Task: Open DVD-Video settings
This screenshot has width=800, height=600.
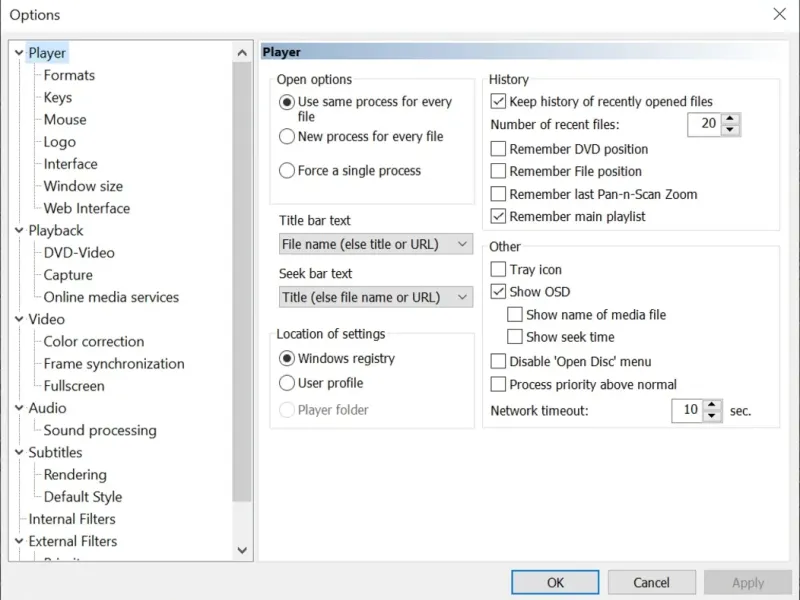Action: coord(79,253)
